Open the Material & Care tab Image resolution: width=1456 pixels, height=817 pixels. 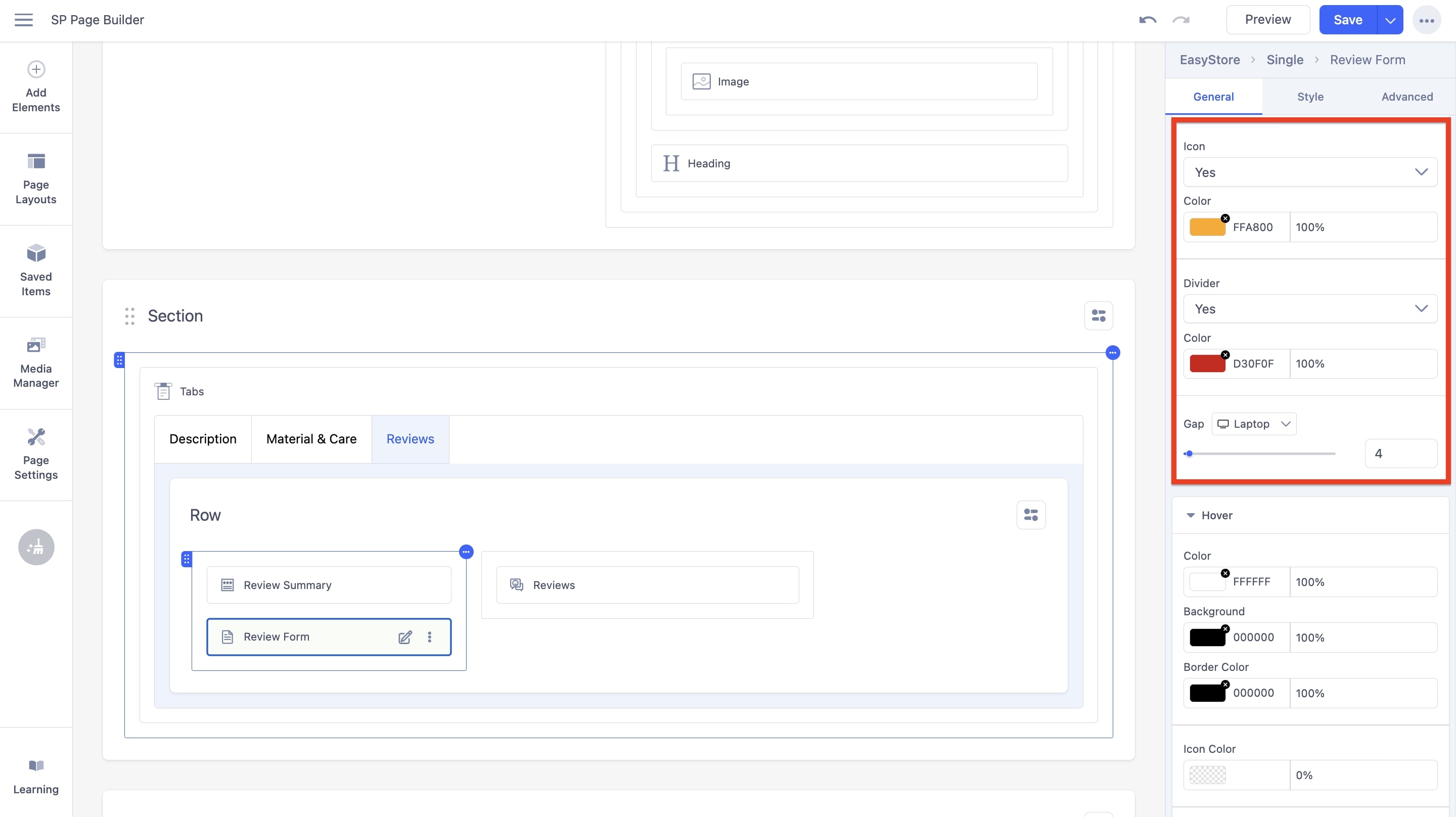click(x=311, y=439)
